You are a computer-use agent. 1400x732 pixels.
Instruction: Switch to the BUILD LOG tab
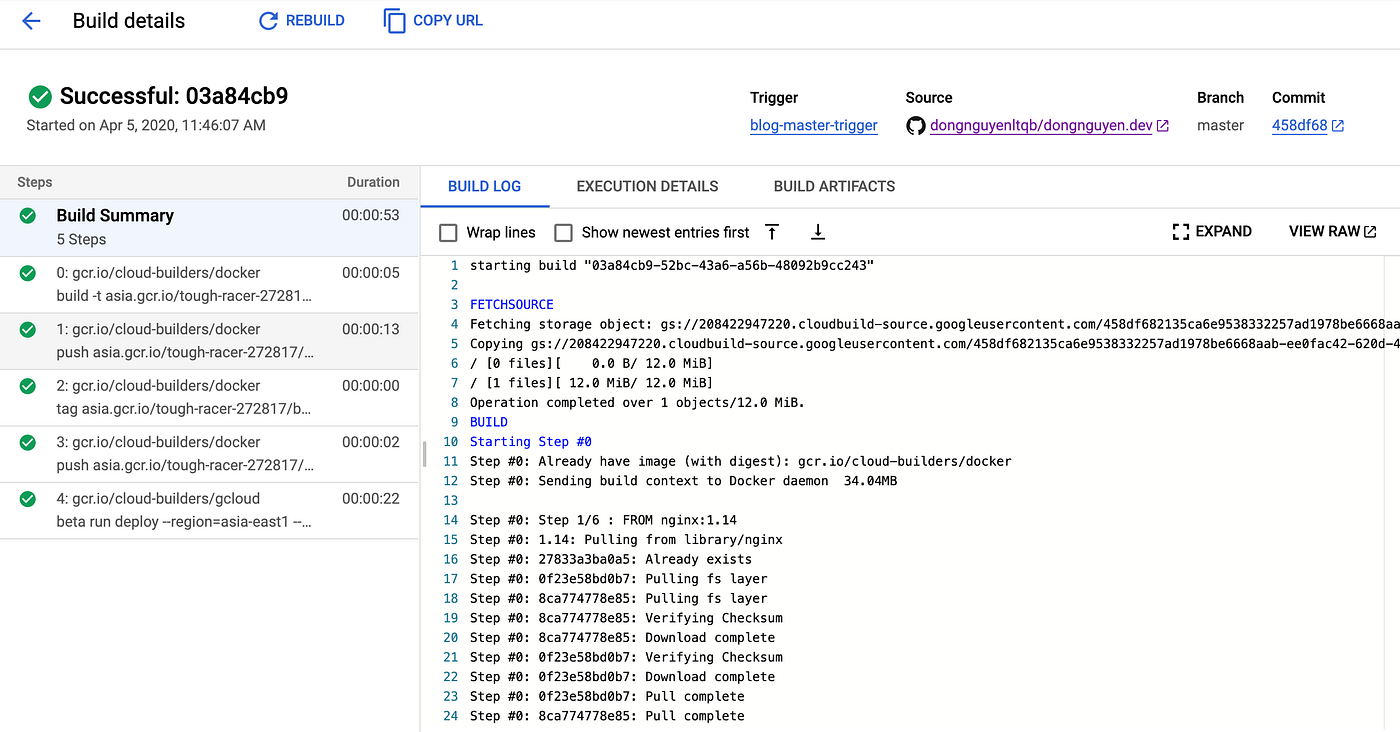pos(484,186)
